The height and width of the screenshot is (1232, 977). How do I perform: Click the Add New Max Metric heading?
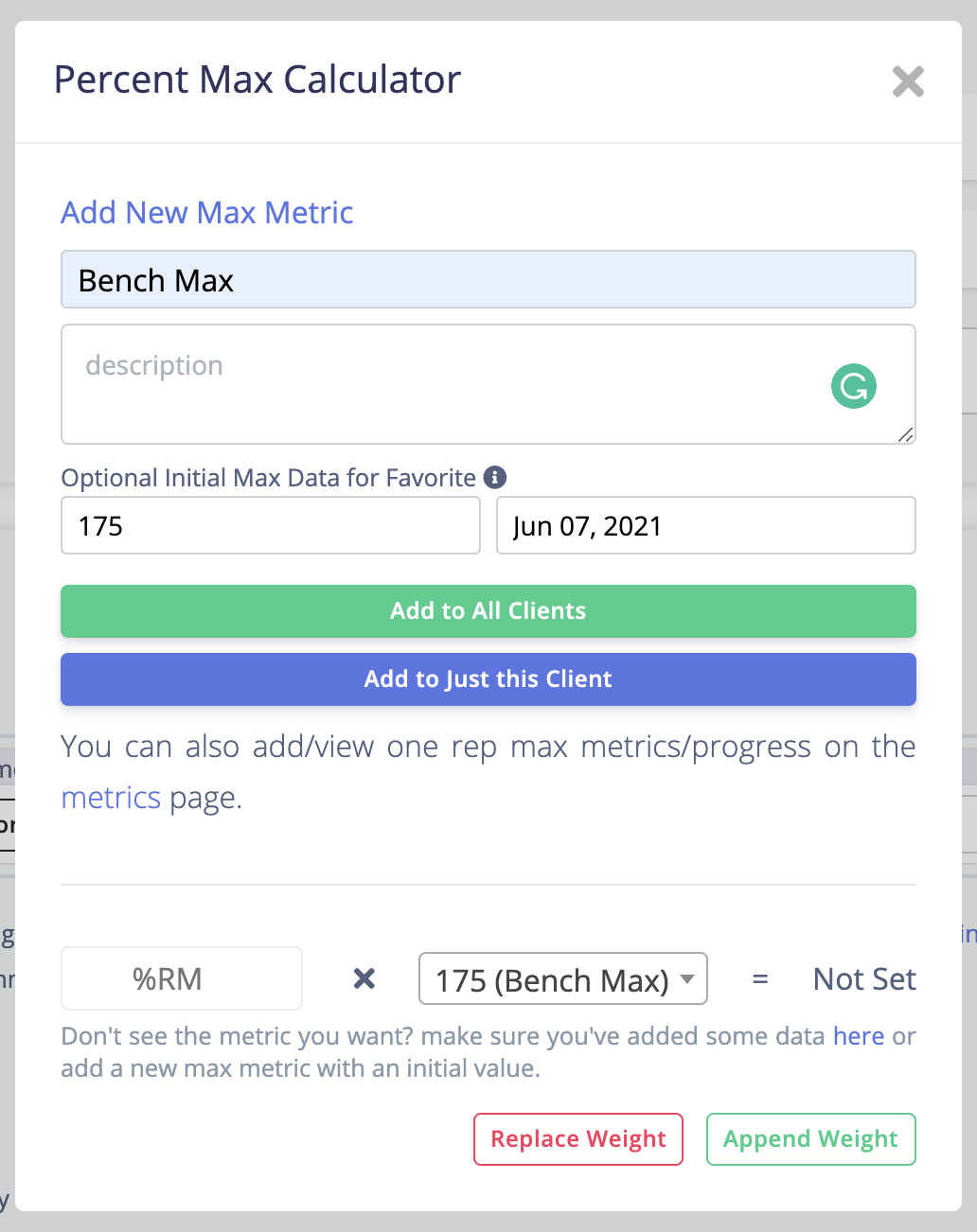coord(206,213)
